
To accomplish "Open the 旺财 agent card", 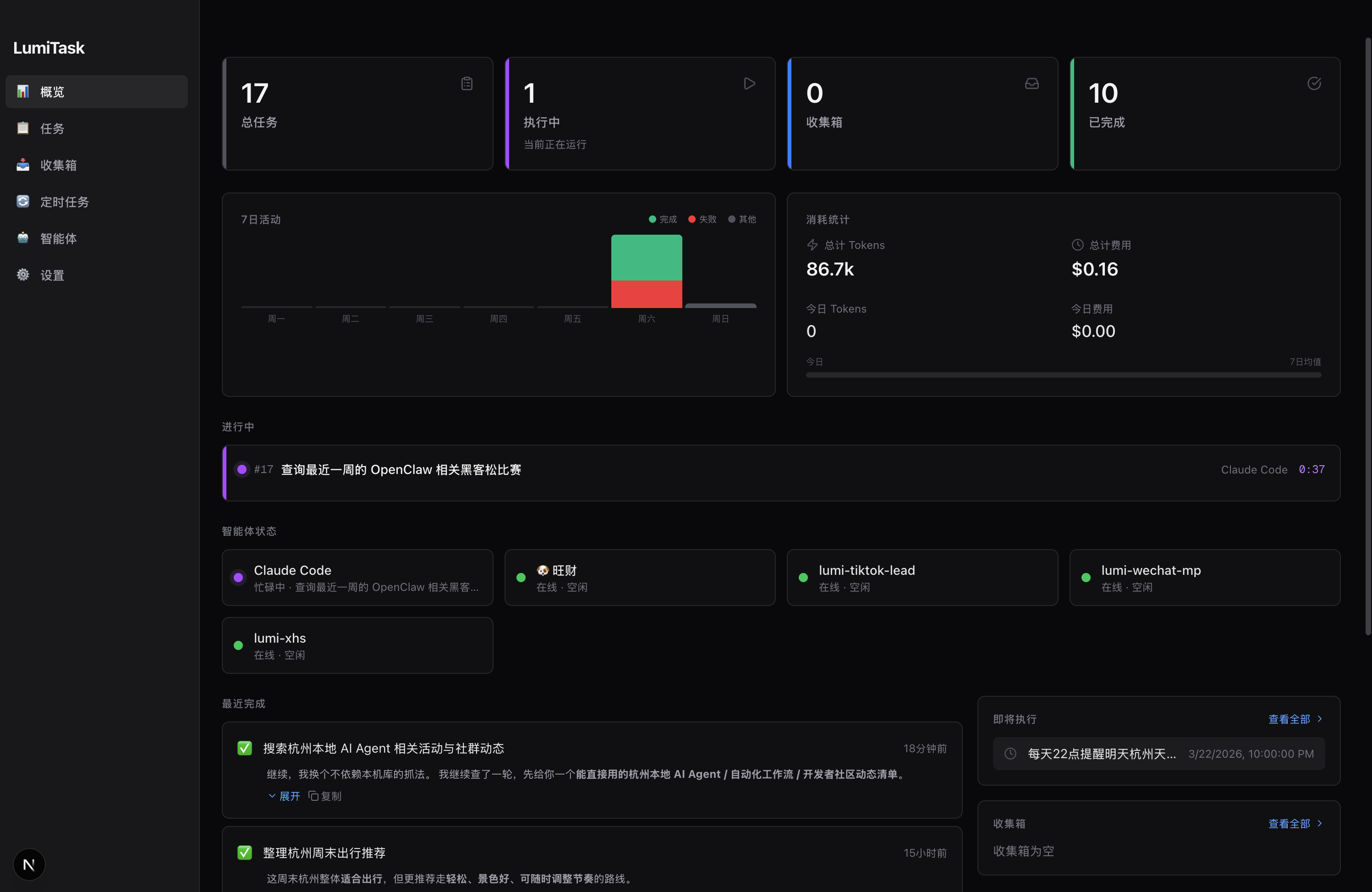I will pyautogui.click(x=640, y=578).
